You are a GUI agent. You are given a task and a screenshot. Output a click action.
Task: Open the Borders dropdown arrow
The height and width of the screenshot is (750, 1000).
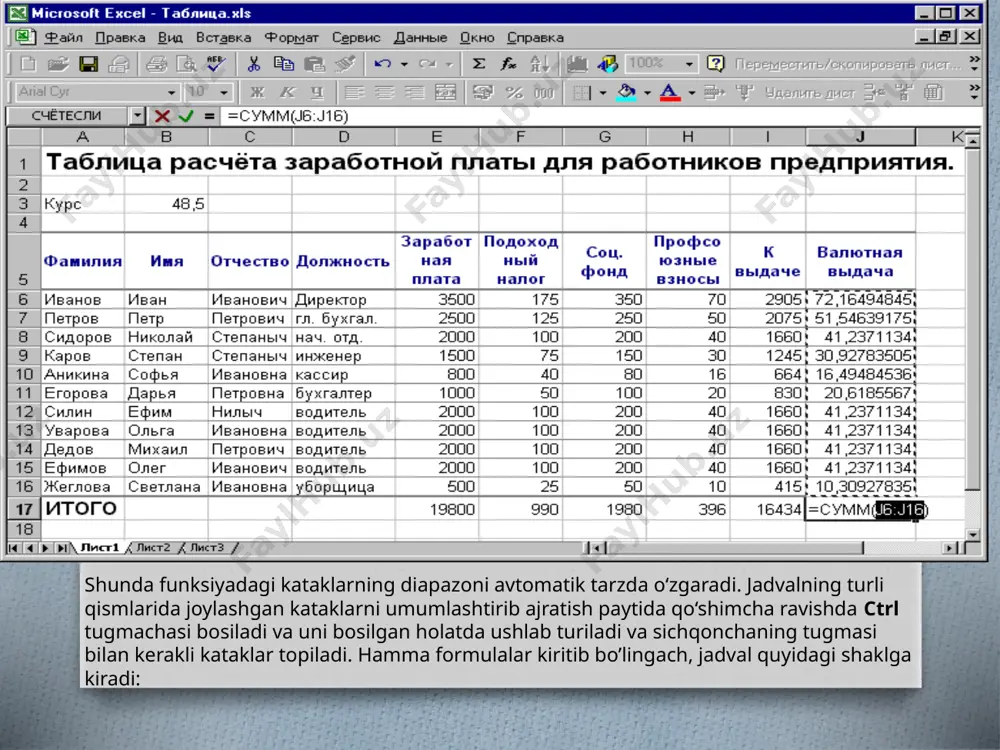602,93
